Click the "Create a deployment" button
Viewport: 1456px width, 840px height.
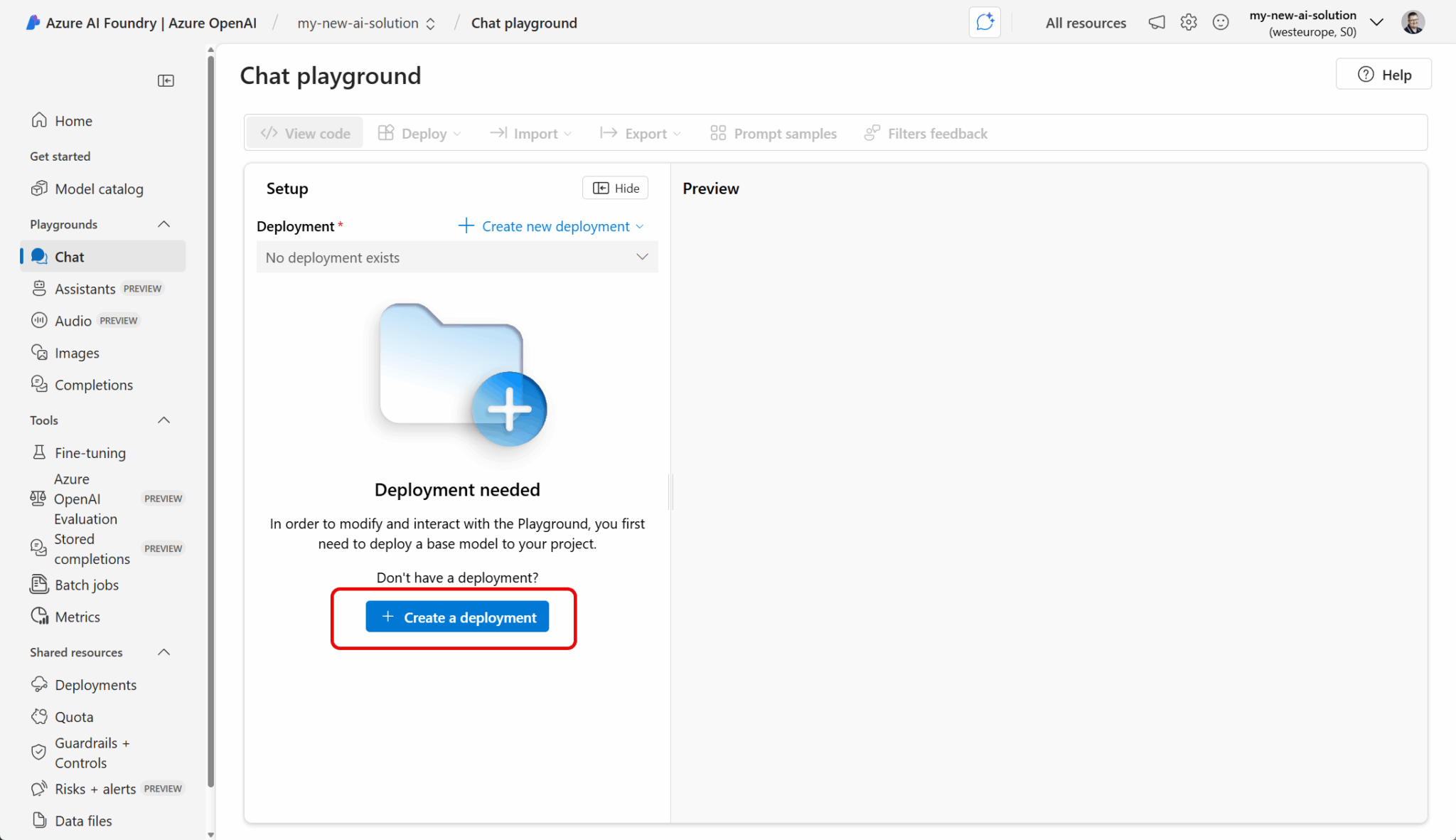point(456,616)
